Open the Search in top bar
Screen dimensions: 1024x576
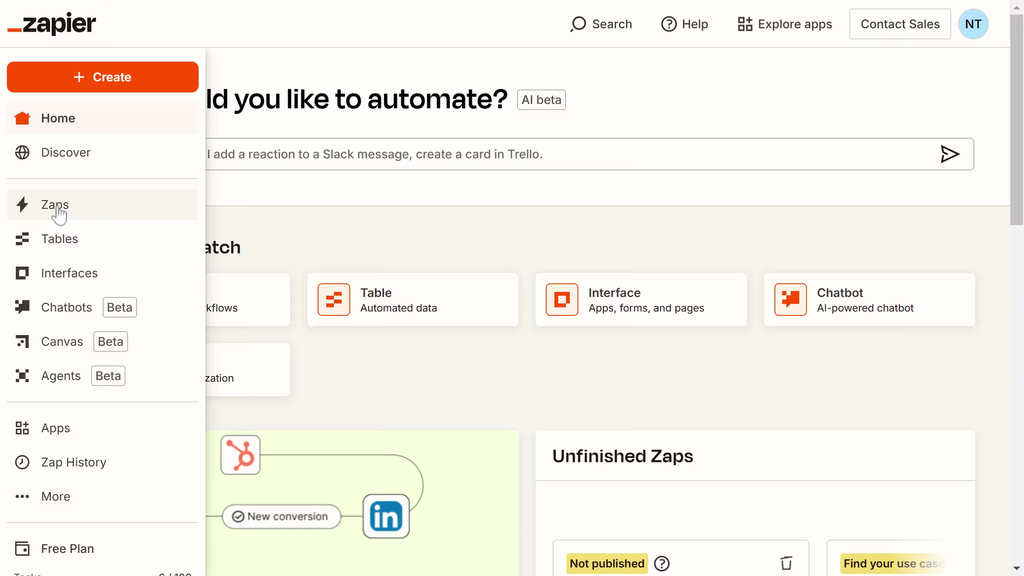click(601, 24)
